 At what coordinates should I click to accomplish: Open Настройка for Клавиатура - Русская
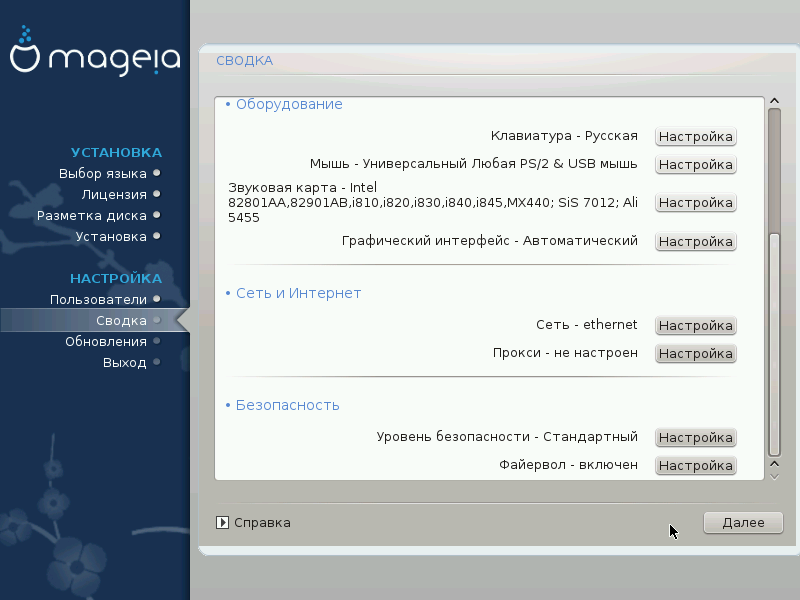pyautogui.click(x=695, y=137)
